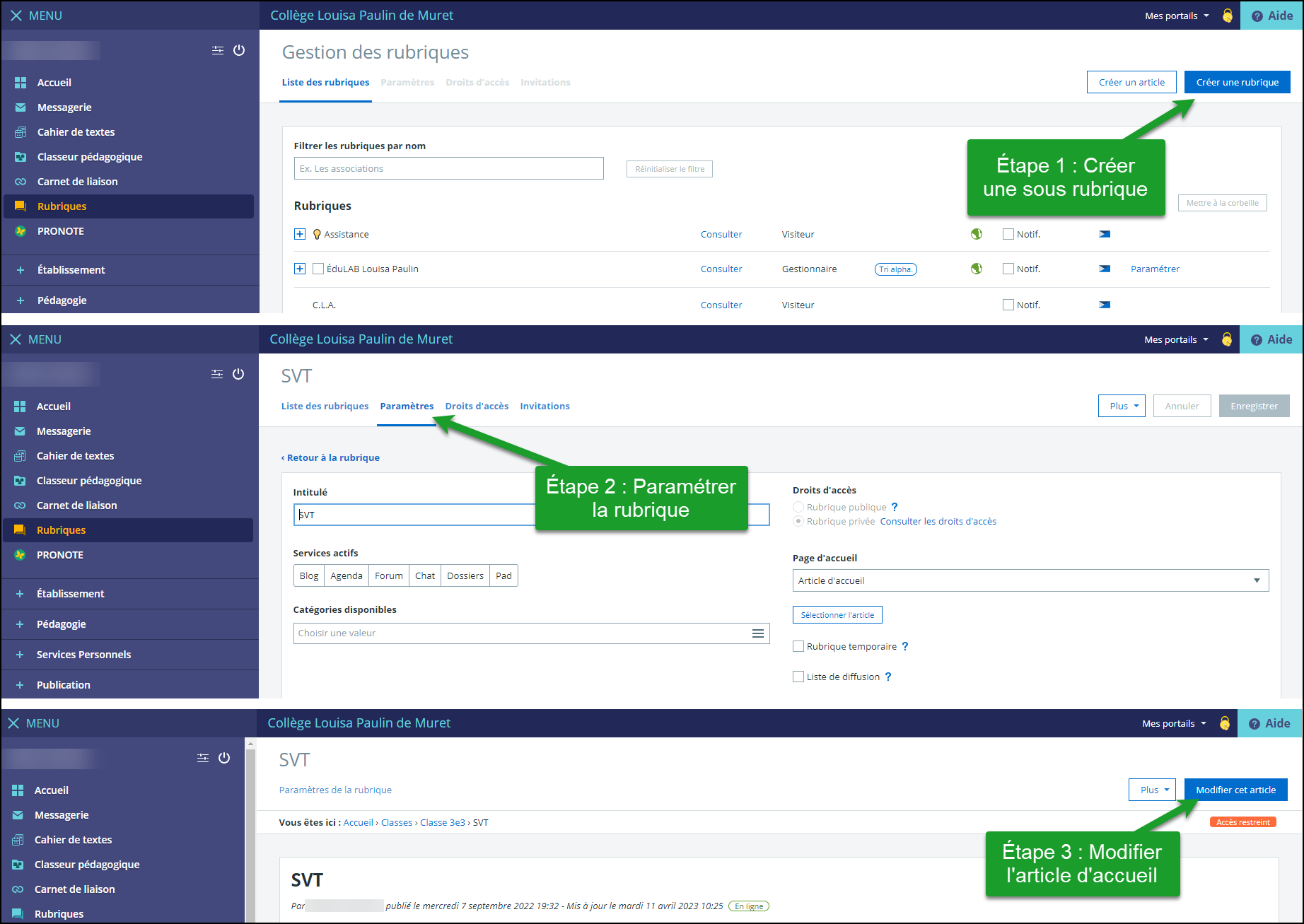
Task: Click the blue flag icon in the C.L.A. row
Action: pyautogui.click(x=1104, y=305)
